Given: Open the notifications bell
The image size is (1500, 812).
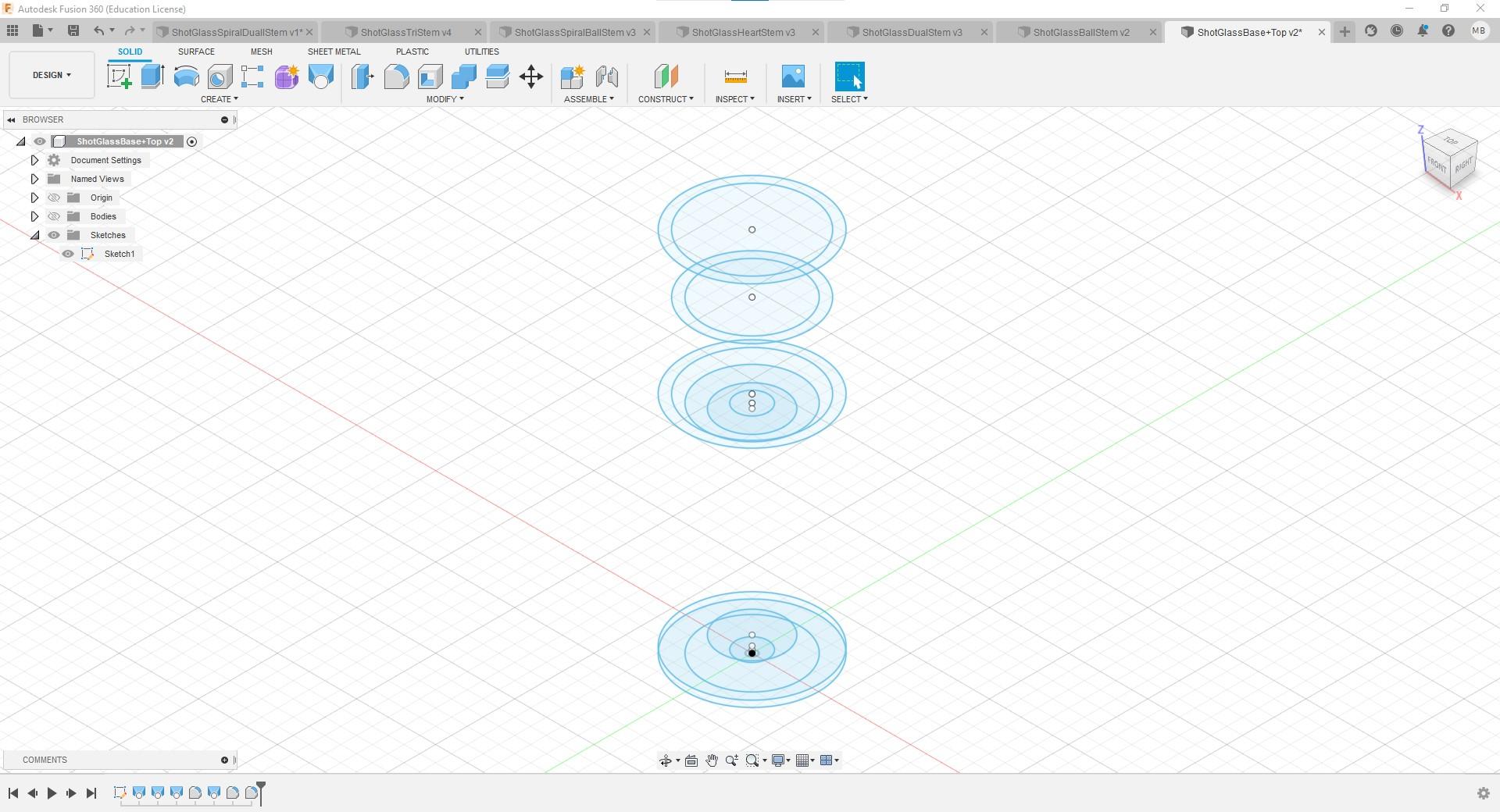Looking at the screenshot, I should point(1423,31).
